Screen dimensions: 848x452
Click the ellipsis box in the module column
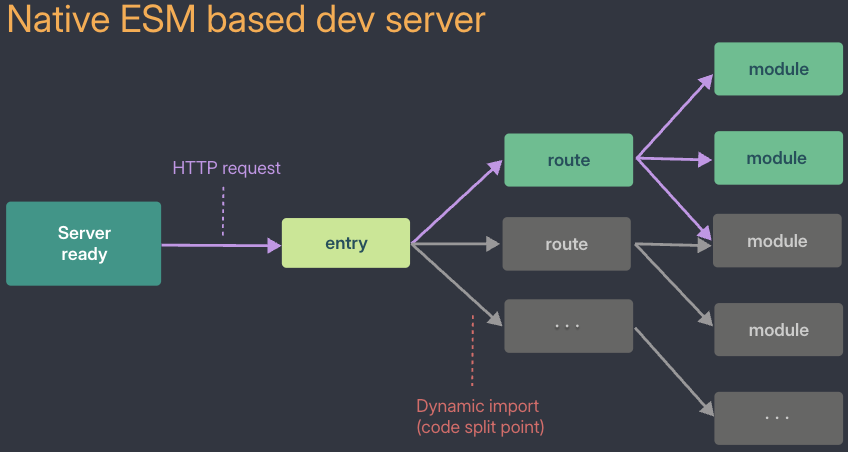779,418
